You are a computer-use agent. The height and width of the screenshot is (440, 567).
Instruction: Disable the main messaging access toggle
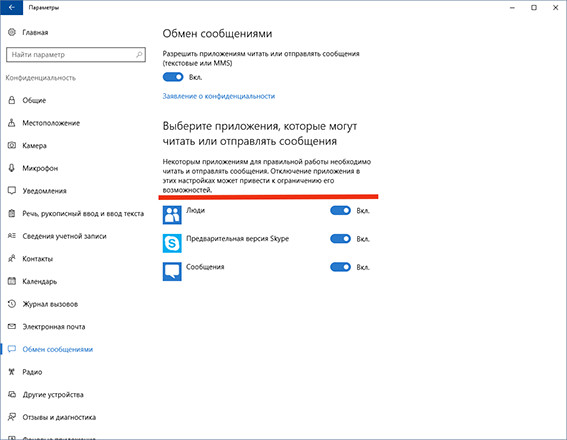173,77
